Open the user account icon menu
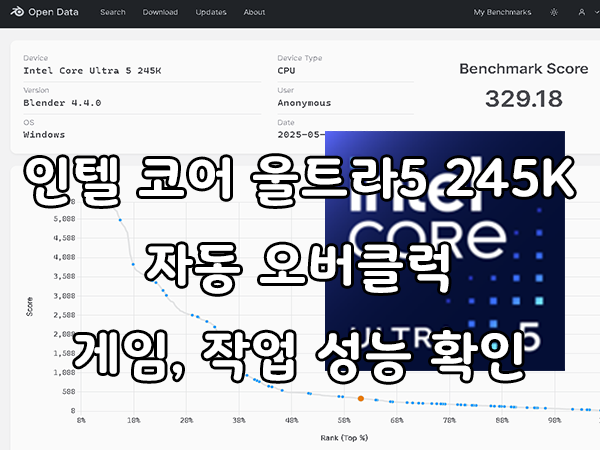Image resolution: width=600 pixels, height=450 pixels. click(582, 12)
